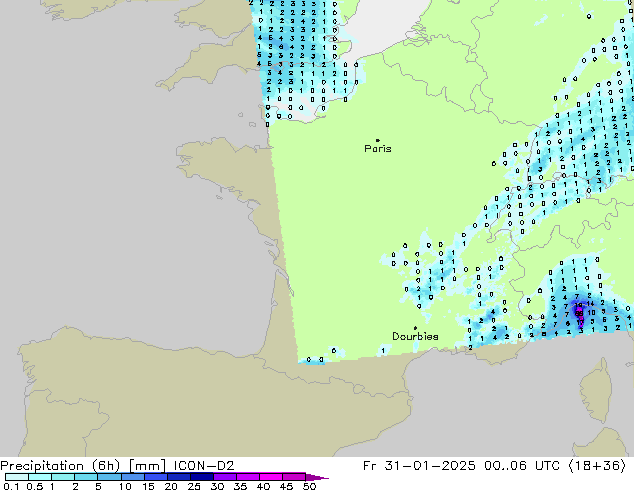The image size is (634, 490).
Task: Pick legend color between 30 and 35
Action: (x=224, y=477)
